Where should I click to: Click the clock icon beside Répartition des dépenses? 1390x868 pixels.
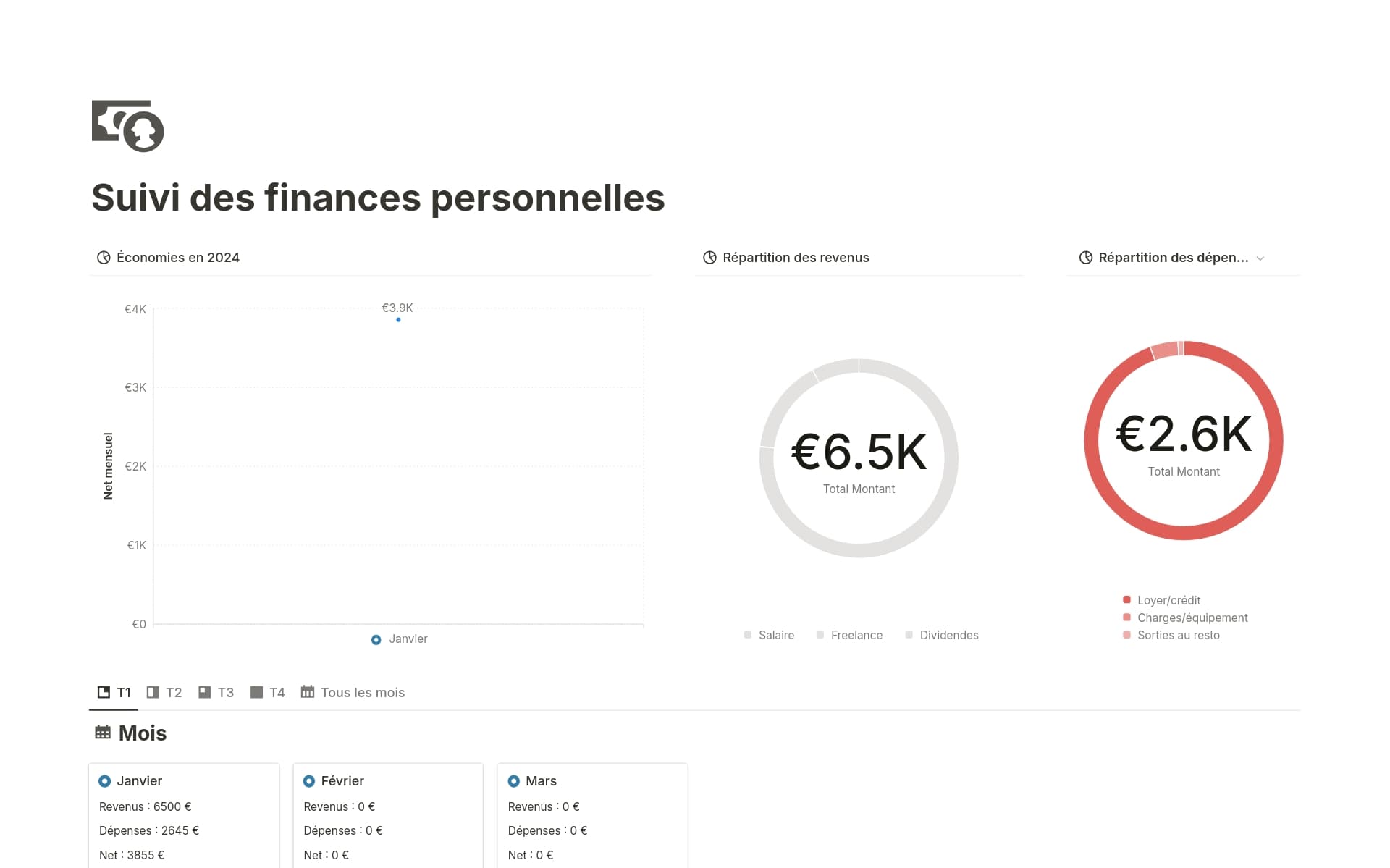pos(1085,257)
